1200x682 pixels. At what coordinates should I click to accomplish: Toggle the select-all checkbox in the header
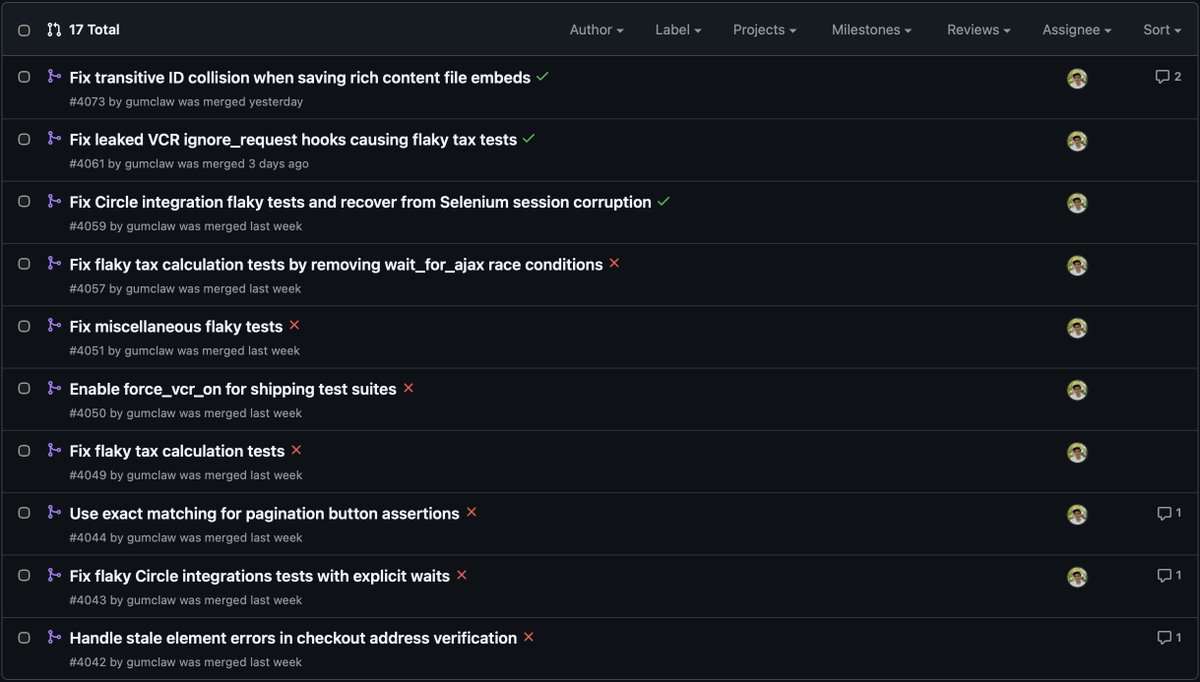[x=23, y=29]
